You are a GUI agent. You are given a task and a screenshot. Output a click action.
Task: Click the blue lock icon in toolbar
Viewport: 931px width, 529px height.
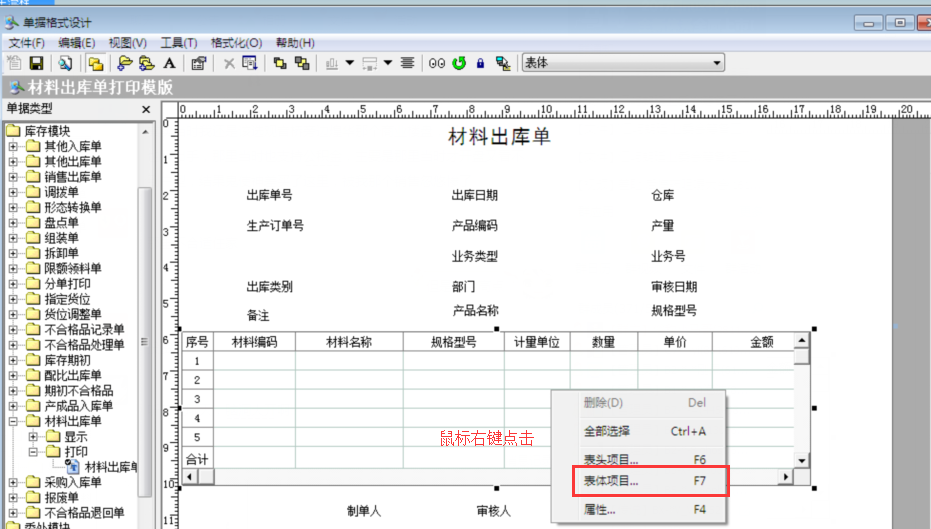[x=480, y=63]
